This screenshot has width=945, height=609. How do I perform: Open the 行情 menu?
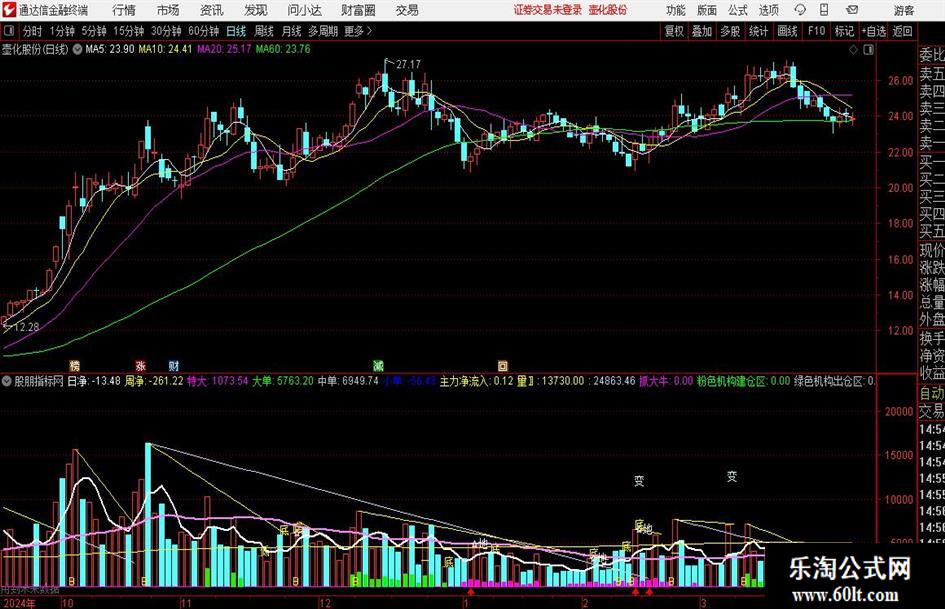tap(124, 10)
